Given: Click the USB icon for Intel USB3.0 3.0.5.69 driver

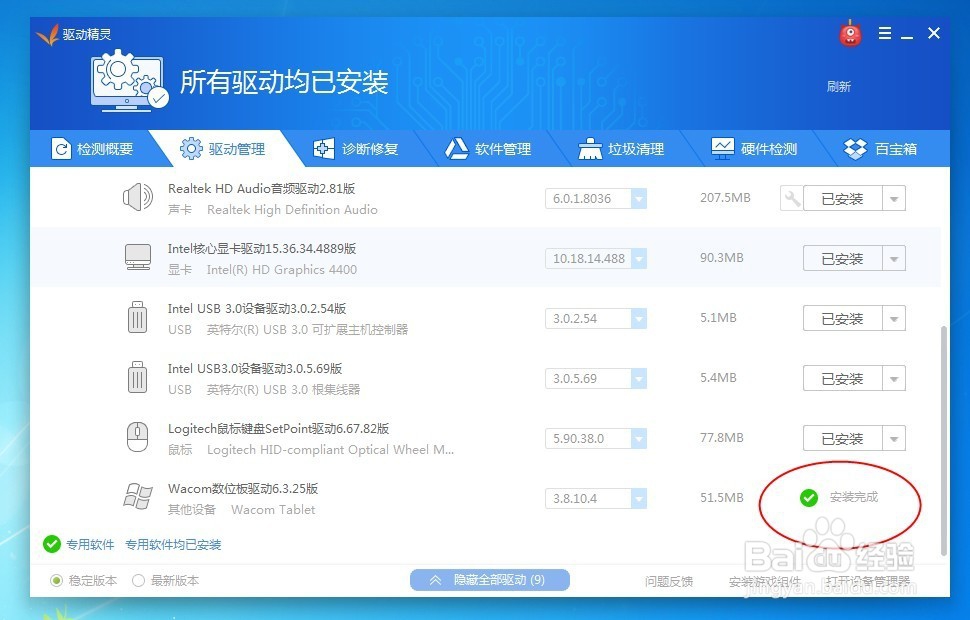Looking at the screenshot, I should pos(137,377).
